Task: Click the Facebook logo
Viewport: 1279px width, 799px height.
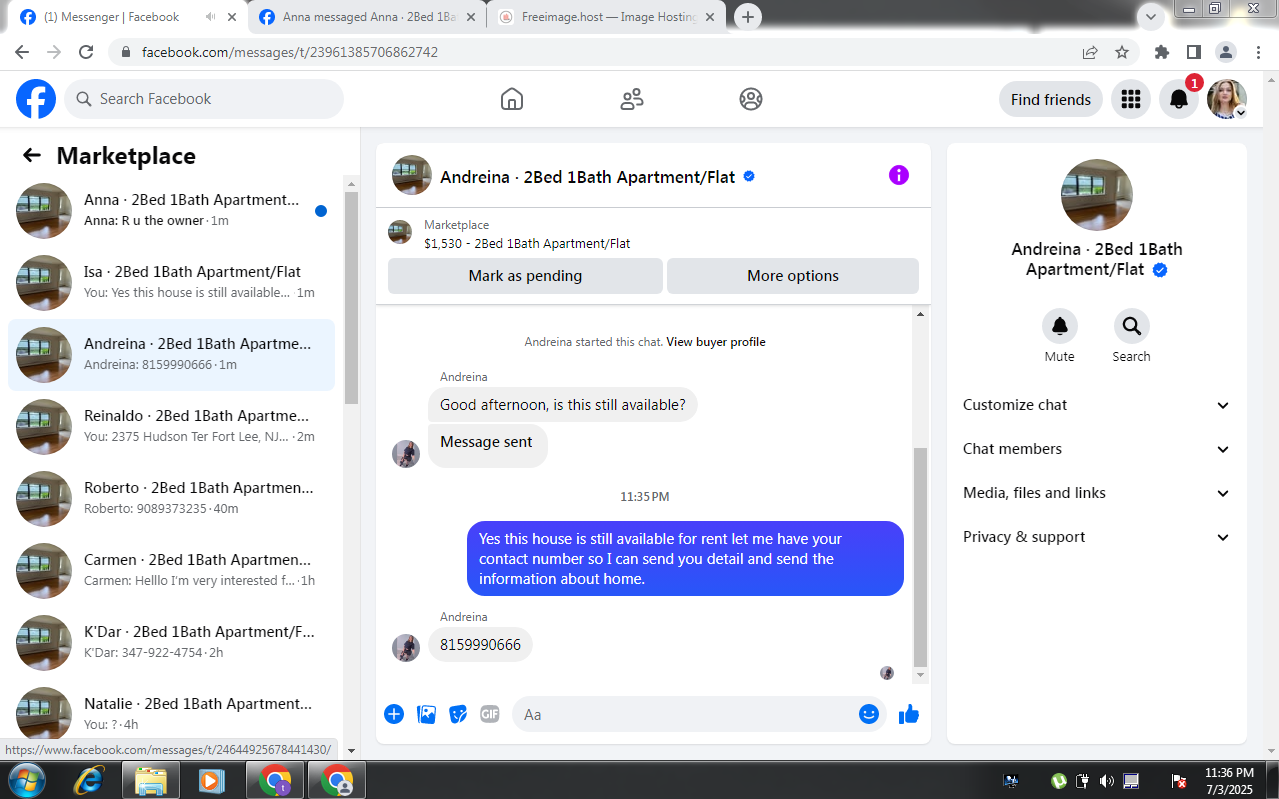Action: (x=36, y=99)
